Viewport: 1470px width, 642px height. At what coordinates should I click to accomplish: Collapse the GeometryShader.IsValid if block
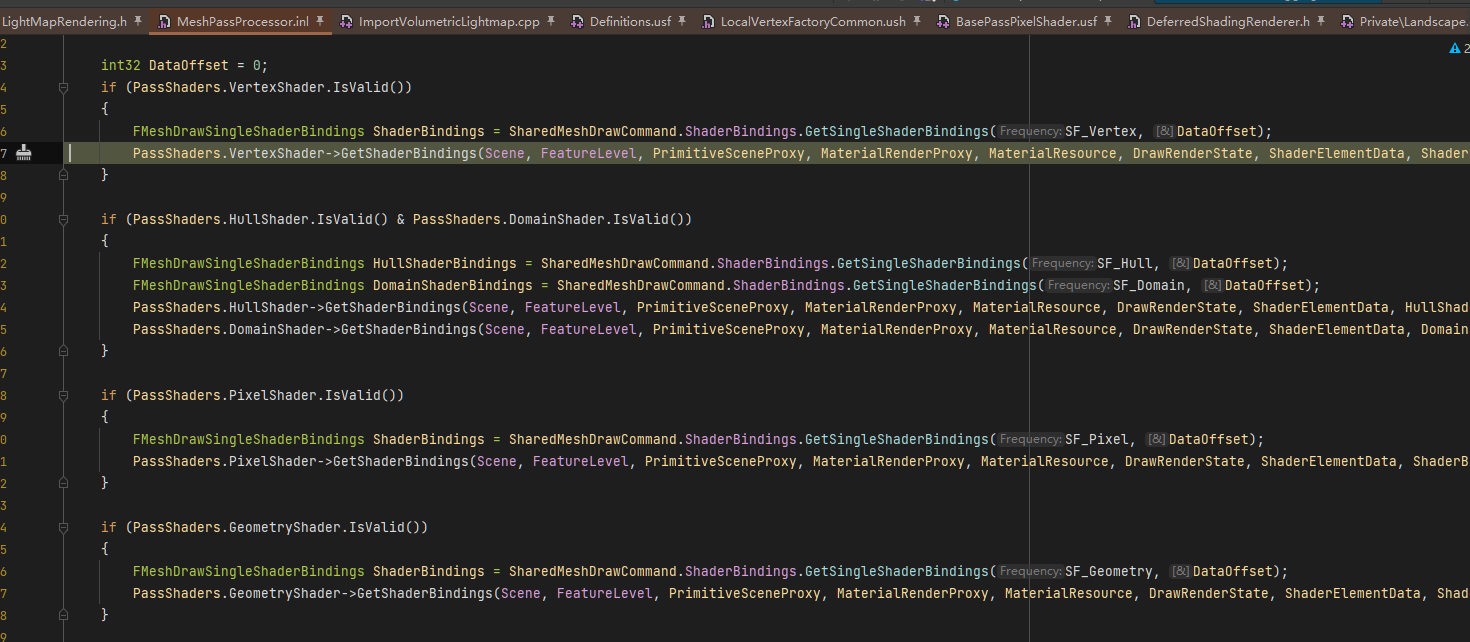pyautogui.click(x=63, y=527)
